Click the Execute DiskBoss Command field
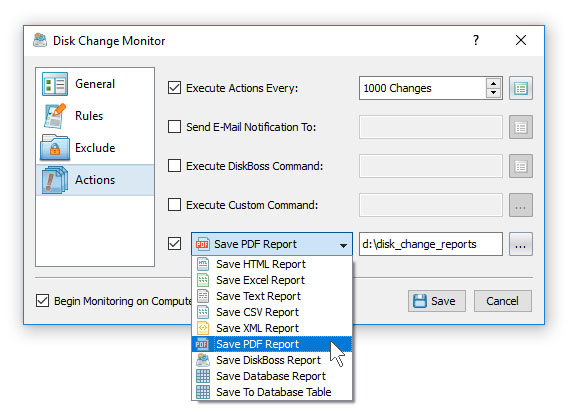The width and height of the screenshot is (571, 414). pos(431,166)
